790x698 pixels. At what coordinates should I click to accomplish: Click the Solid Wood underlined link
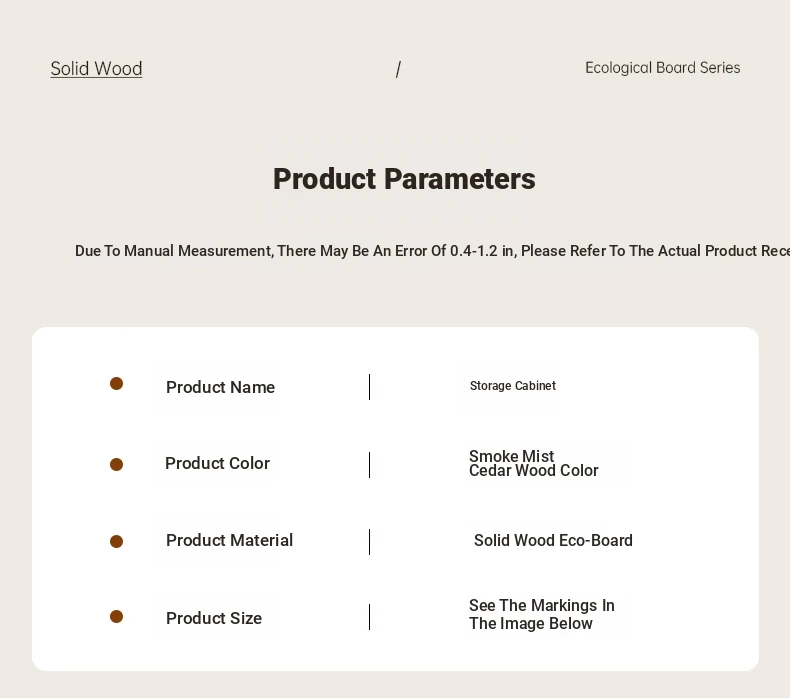tap(96, 69)
